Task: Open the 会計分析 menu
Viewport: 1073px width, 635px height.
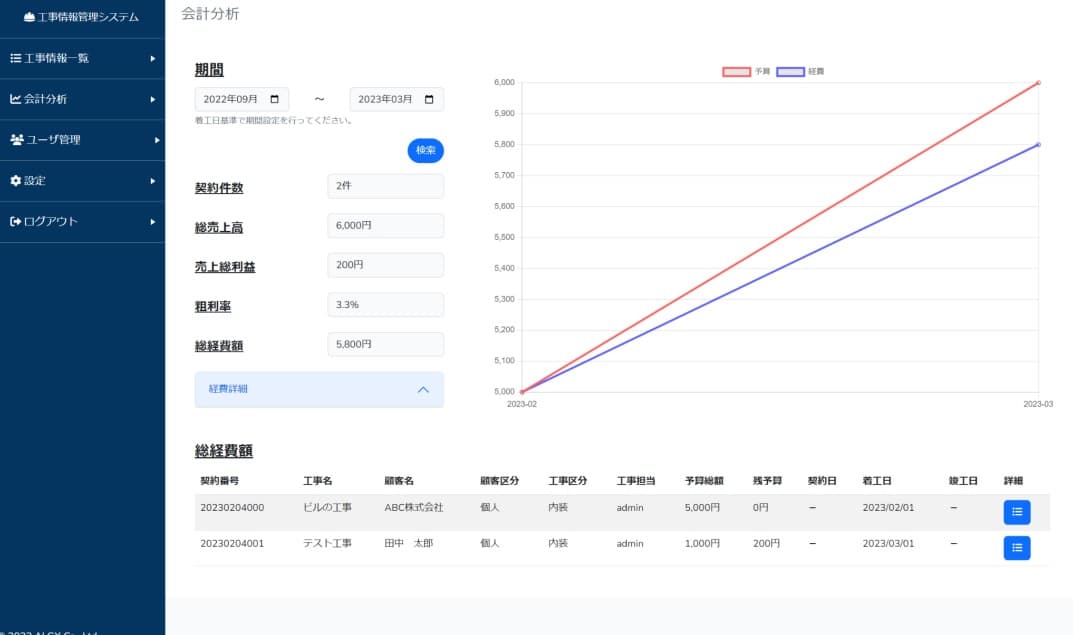Action: click(x=82, y=99)
